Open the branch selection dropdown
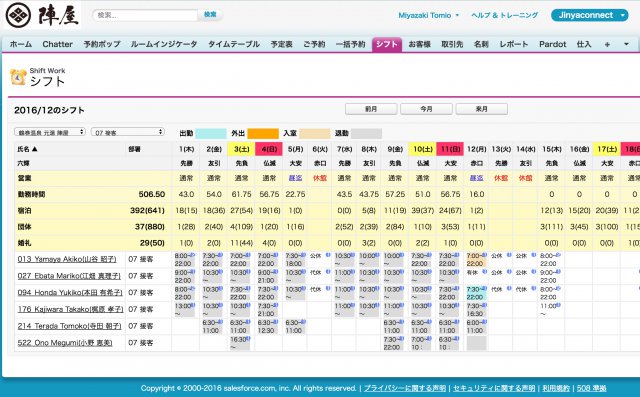Viewport: 640px width, 397px height. tap(50, 132)
